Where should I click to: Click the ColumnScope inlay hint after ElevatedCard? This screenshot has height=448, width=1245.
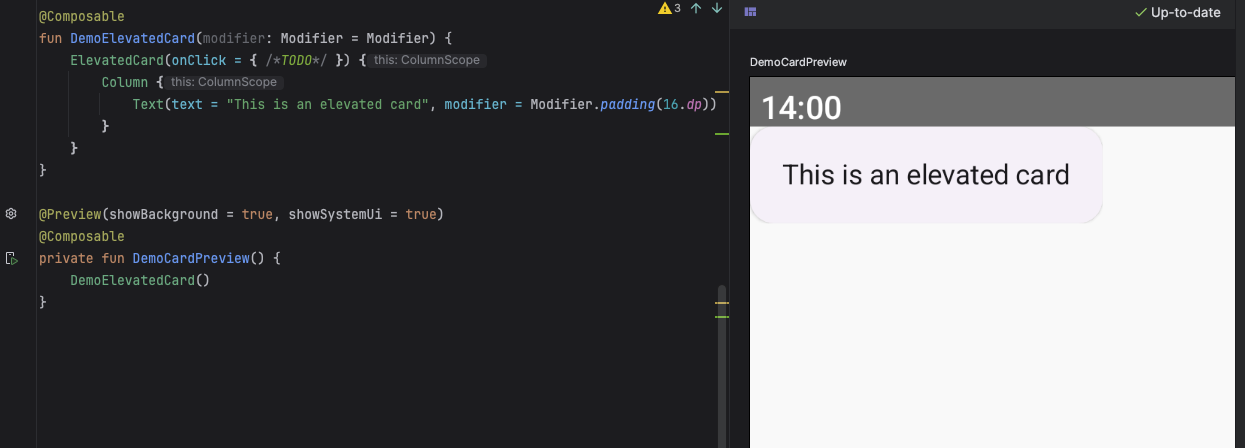click(x=426, y=60)
